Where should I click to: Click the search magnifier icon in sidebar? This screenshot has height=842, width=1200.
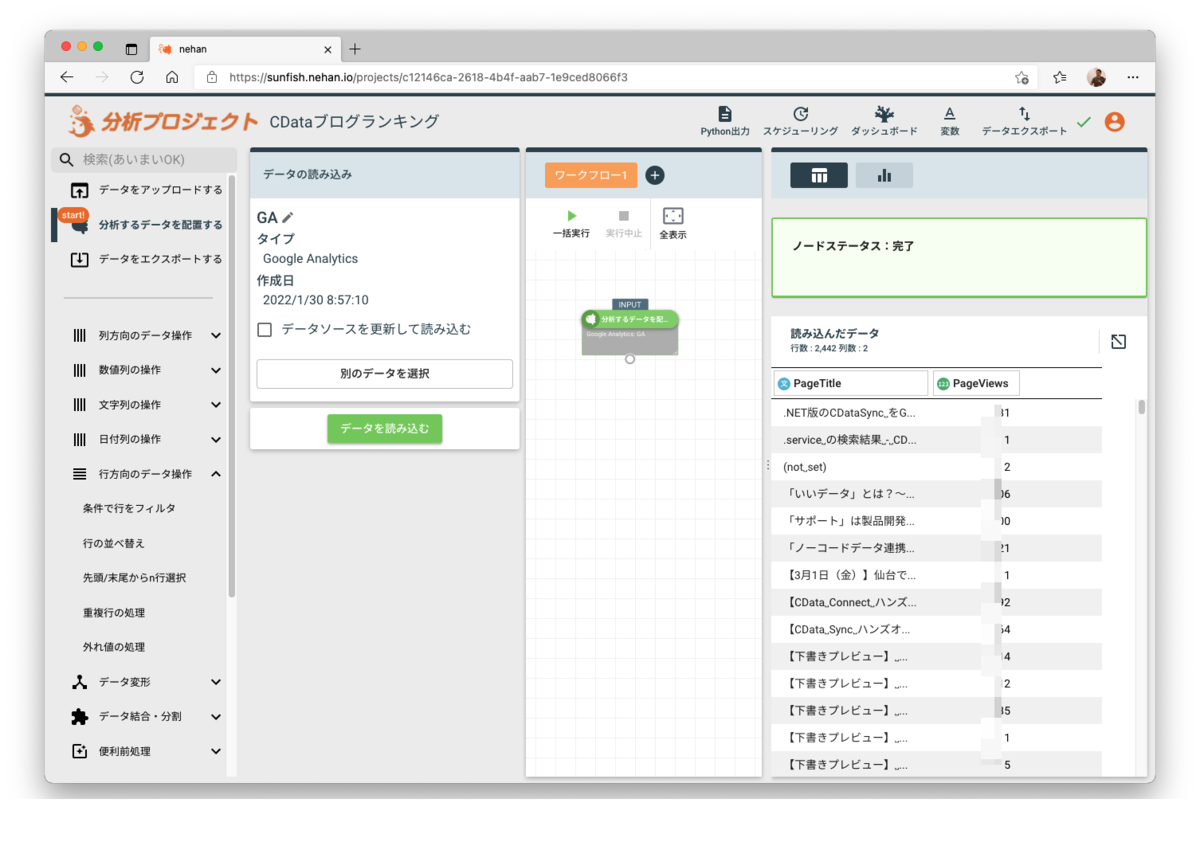pos(67,160)
